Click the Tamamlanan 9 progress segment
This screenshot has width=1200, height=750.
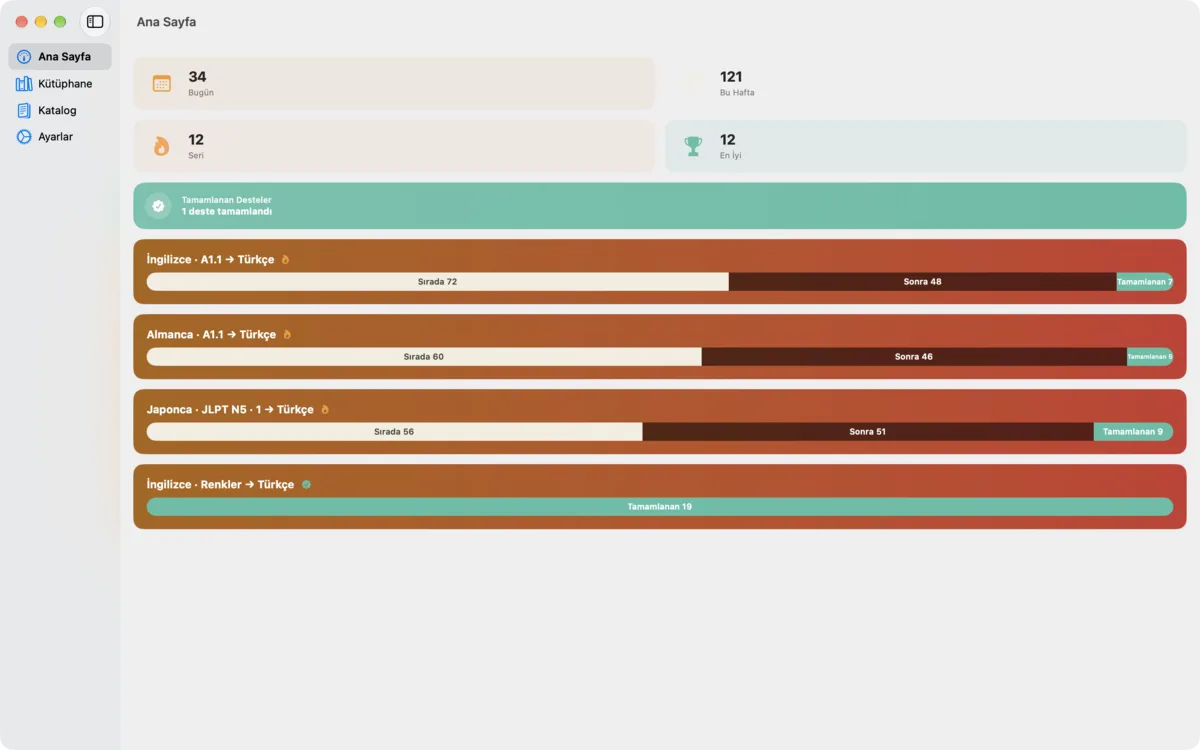(x=1133, y=432)
